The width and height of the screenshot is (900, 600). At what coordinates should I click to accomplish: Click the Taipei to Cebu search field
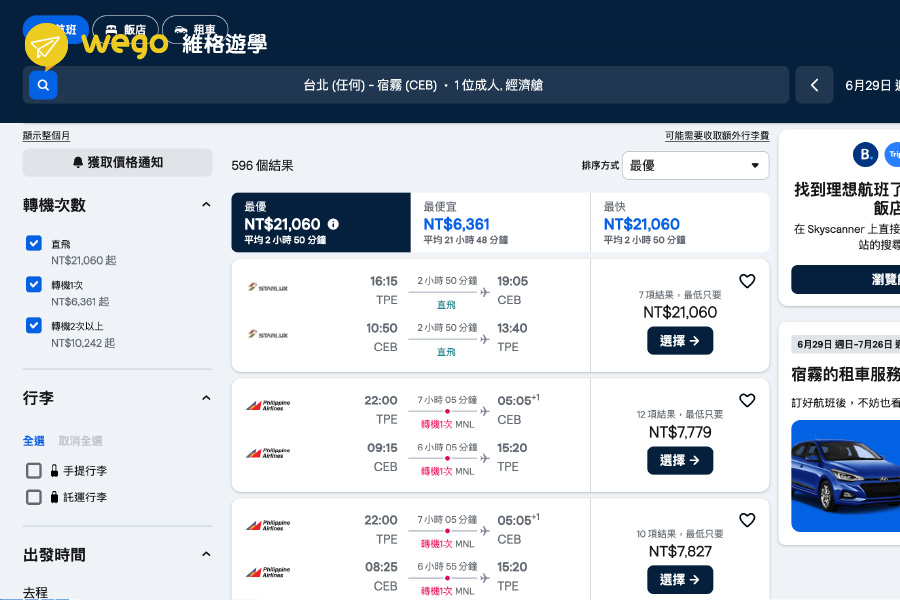(x=423, y=86)
